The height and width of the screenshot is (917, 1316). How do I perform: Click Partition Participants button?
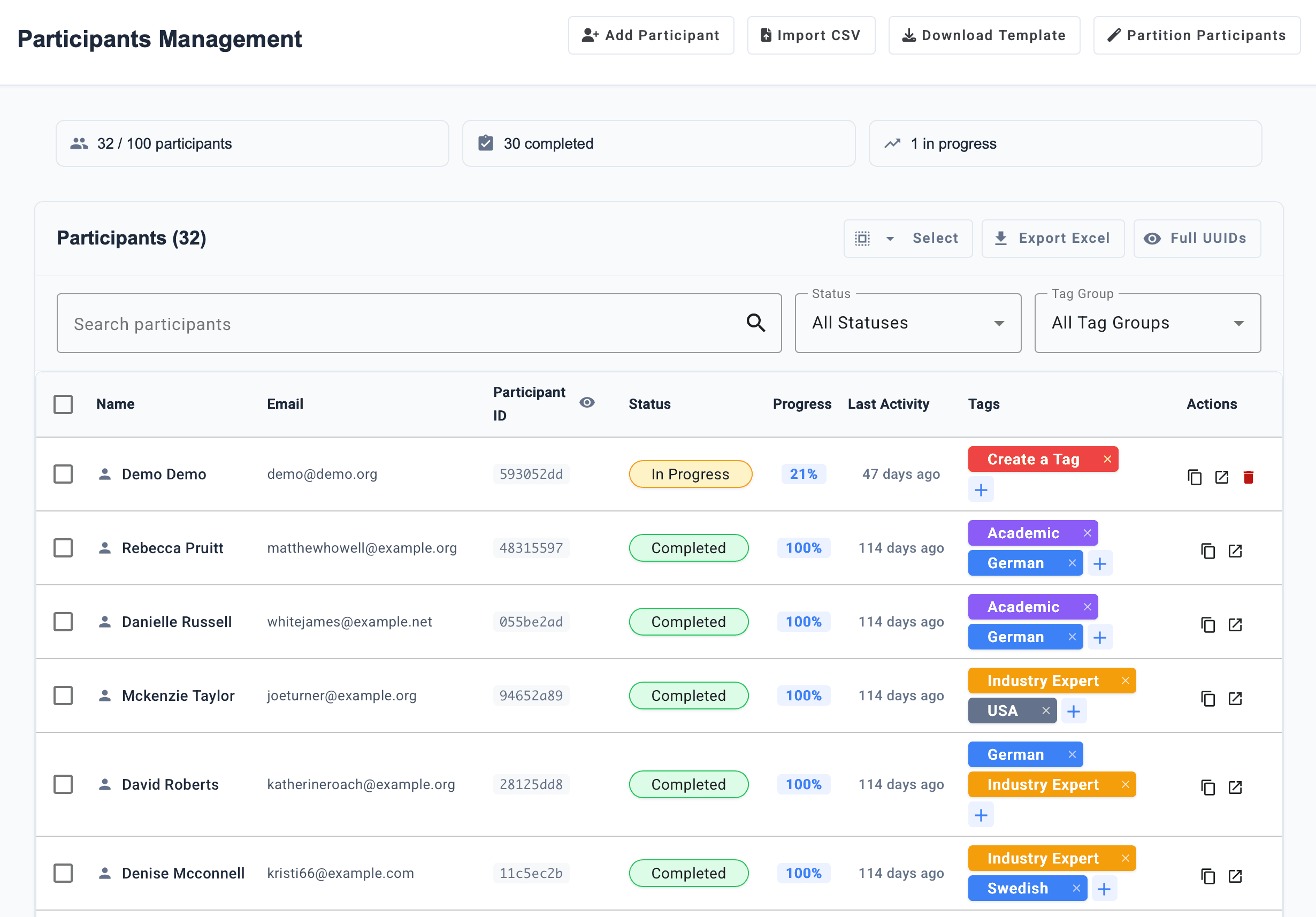click(x=1197, y=35)
